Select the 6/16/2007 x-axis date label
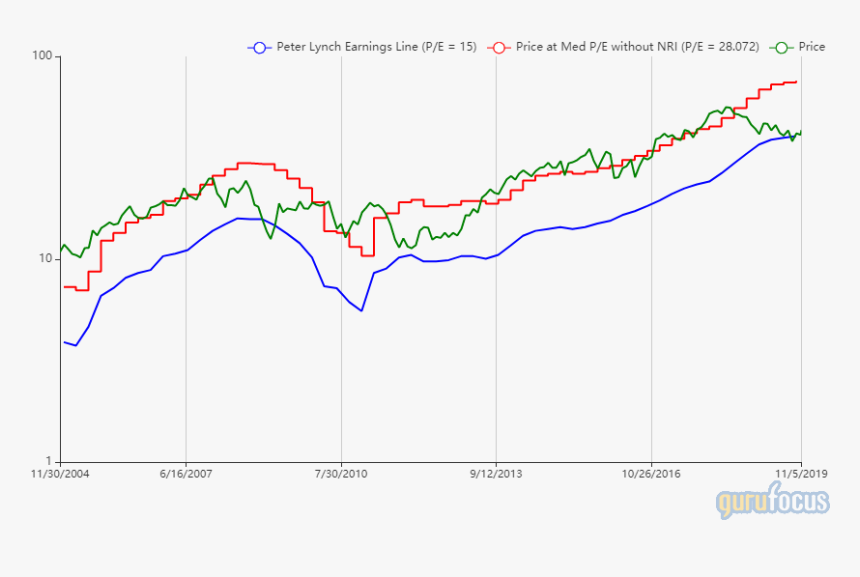This screenshot has width=860, height=577. click(186, 474)
